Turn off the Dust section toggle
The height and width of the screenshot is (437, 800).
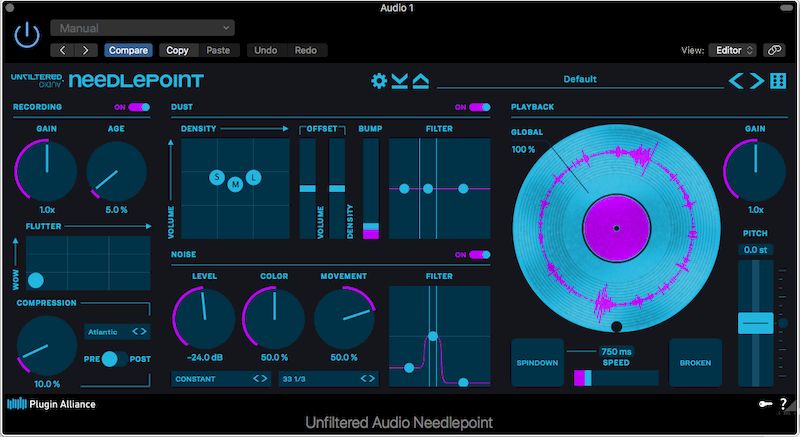pos(480,107)
